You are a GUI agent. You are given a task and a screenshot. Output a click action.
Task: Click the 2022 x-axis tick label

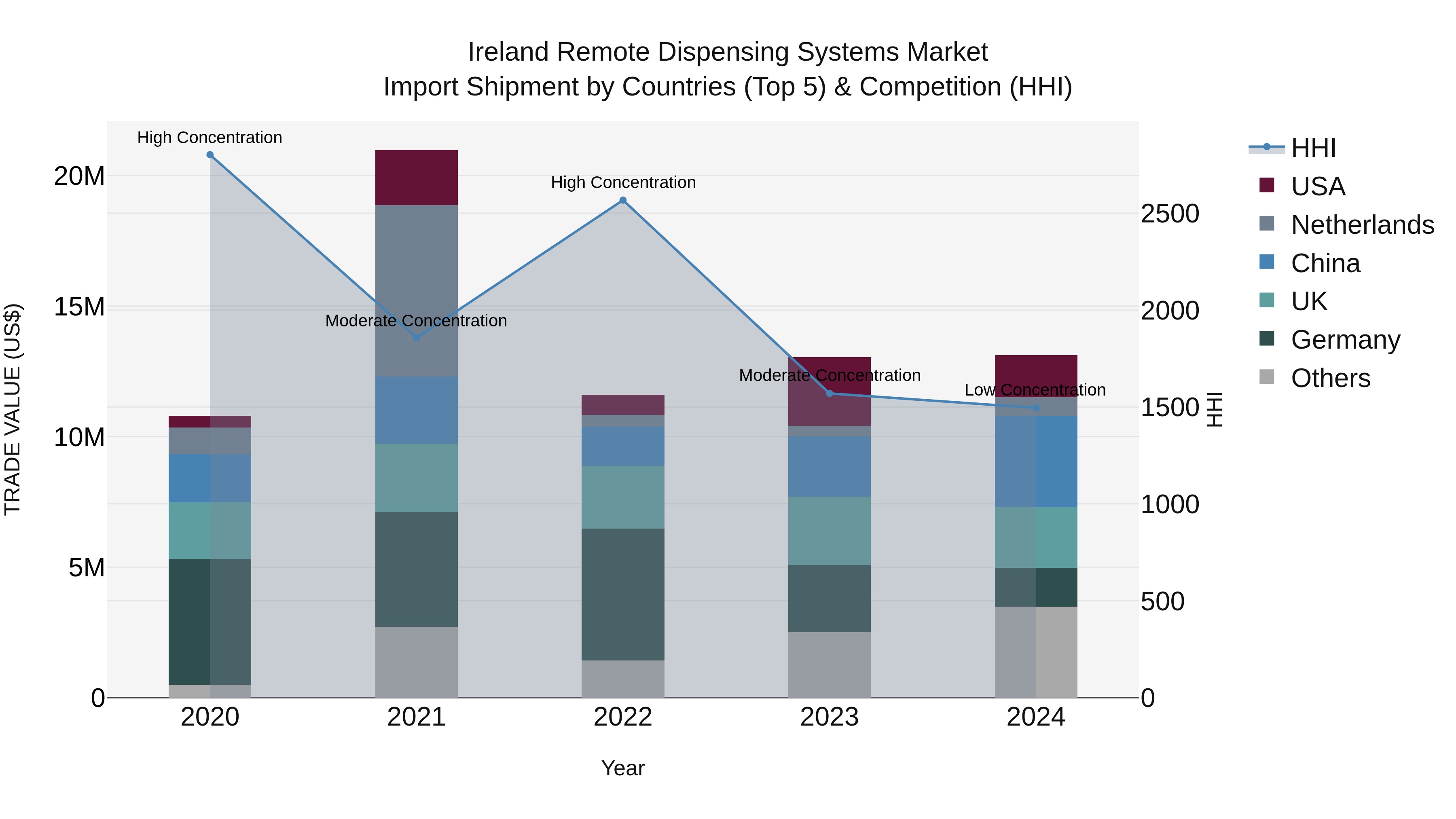(623, 717)
